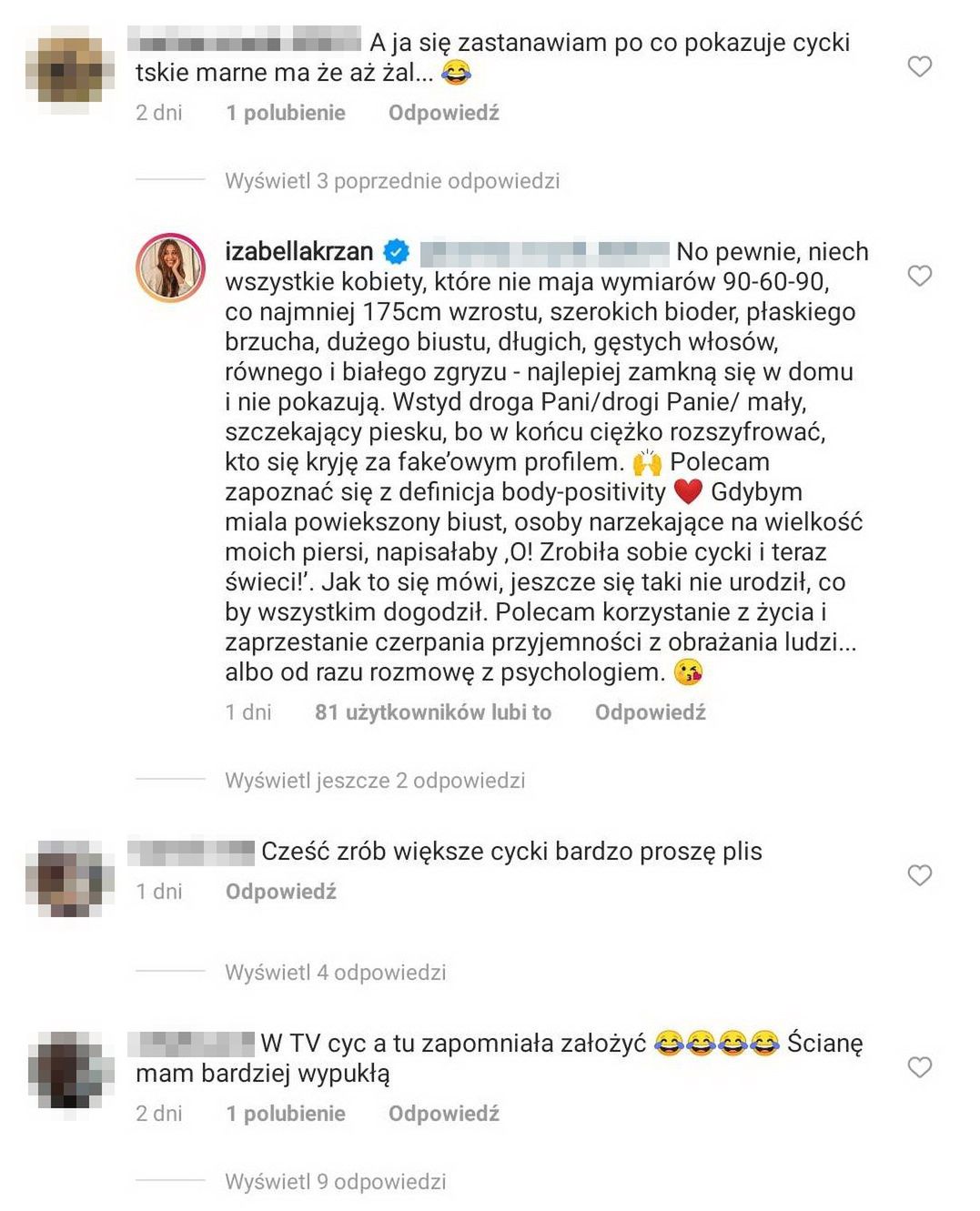
Task: Like the comment about 'tskie marne'
Action: point(920,66)
